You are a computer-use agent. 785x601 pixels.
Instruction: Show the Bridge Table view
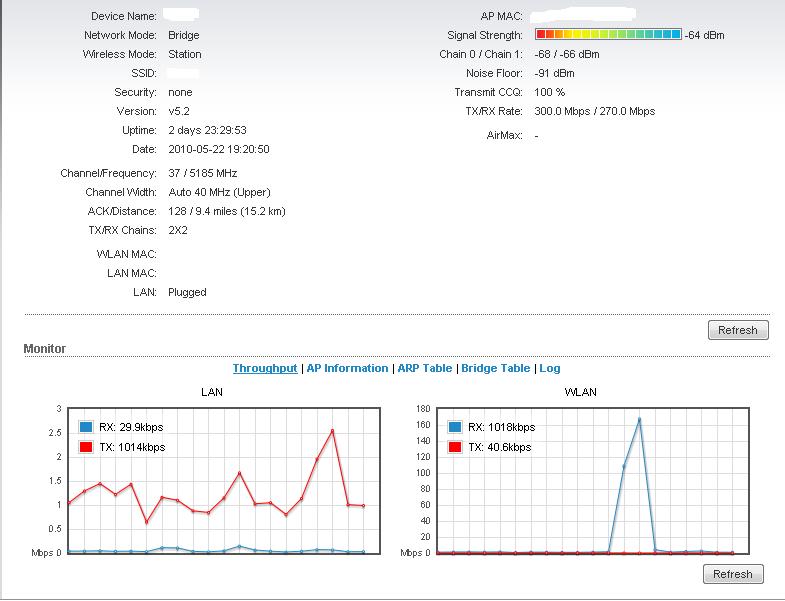pyautogui.click(x=495, y=368)
